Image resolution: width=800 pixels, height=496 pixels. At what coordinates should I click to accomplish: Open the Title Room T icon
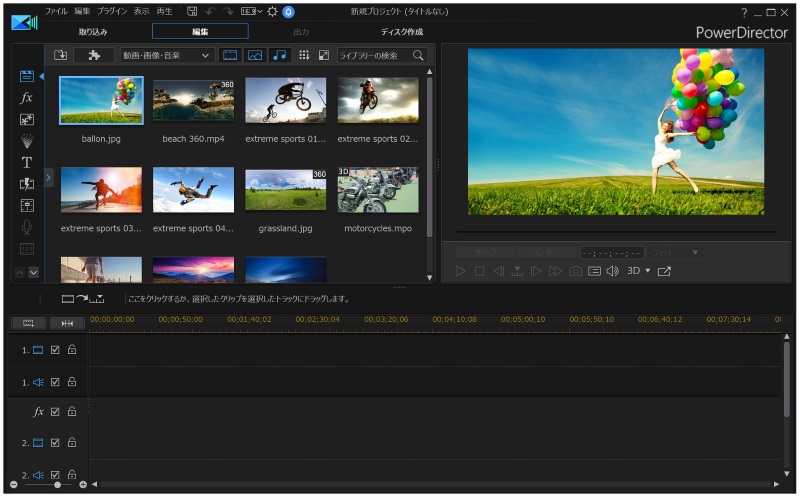point(27,162)
